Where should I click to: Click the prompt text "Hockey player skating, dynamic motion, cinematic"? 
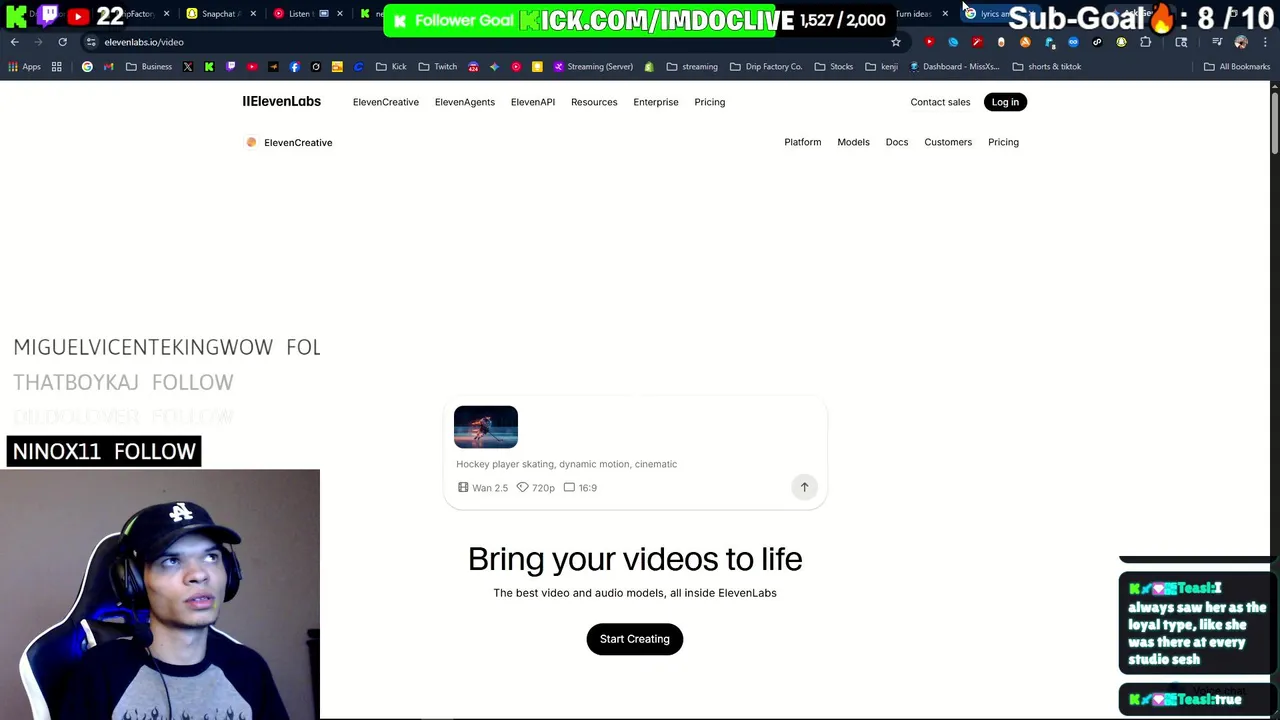click(x=567, y=464)
